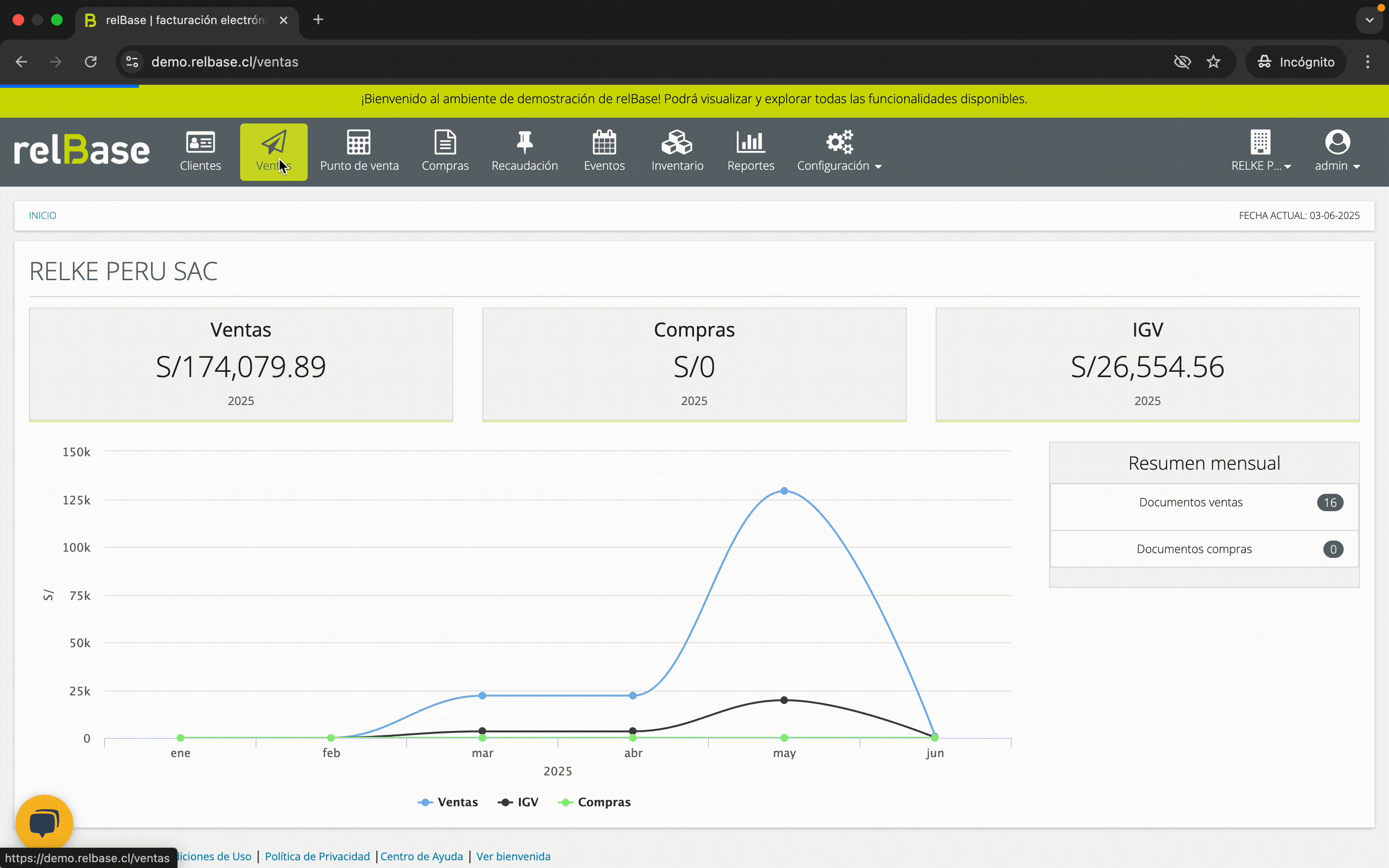The width and height of the screenshot is (1389, 868).
Task: Expand the Configuración dropdown arrow
Action: point(878,166)
